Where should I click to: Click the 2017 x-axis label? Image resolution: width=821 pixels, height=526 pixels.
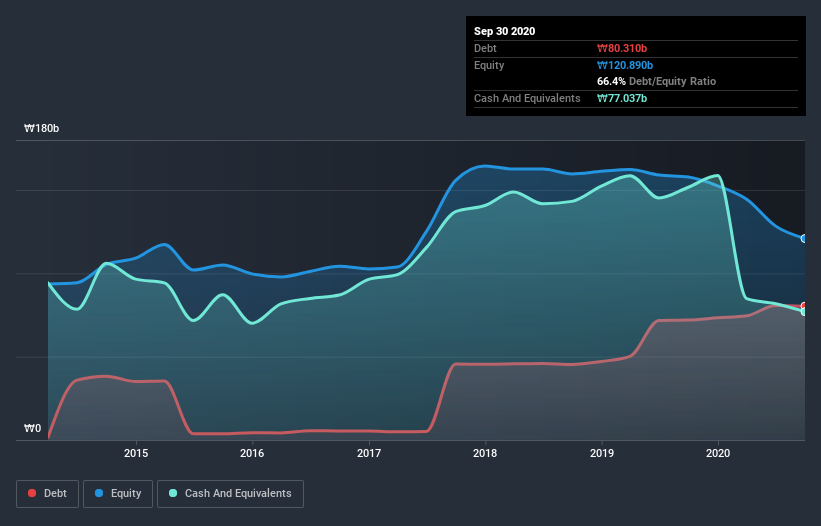[369, 453]
